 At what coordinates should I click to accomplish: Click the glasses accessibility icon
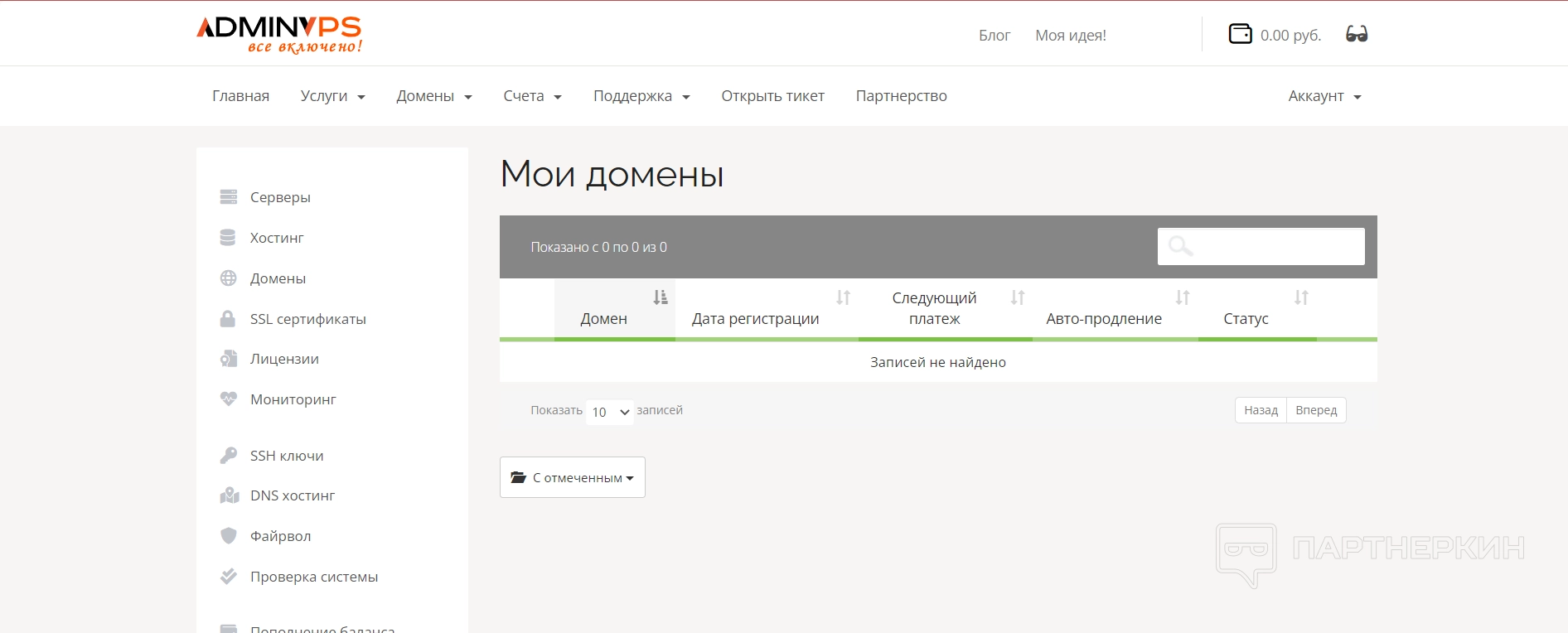tap(1357, 34)
